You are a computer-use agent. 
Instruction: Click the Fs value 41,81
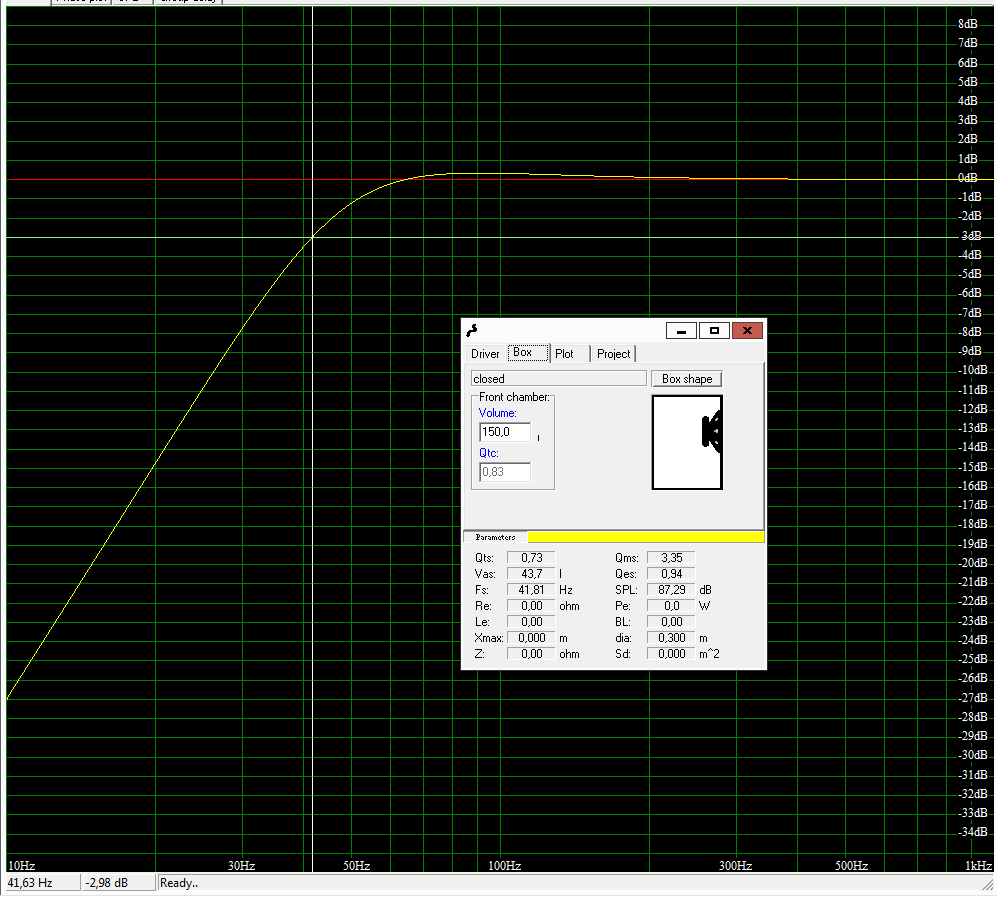531,590
